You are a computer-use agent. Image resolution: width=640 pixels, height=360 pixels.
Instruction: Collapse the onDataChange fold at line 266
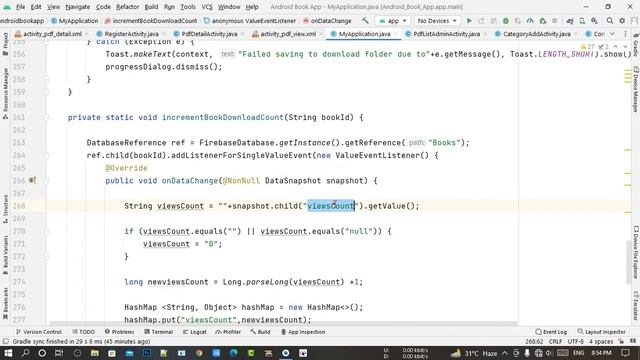(x=46, y=180)
